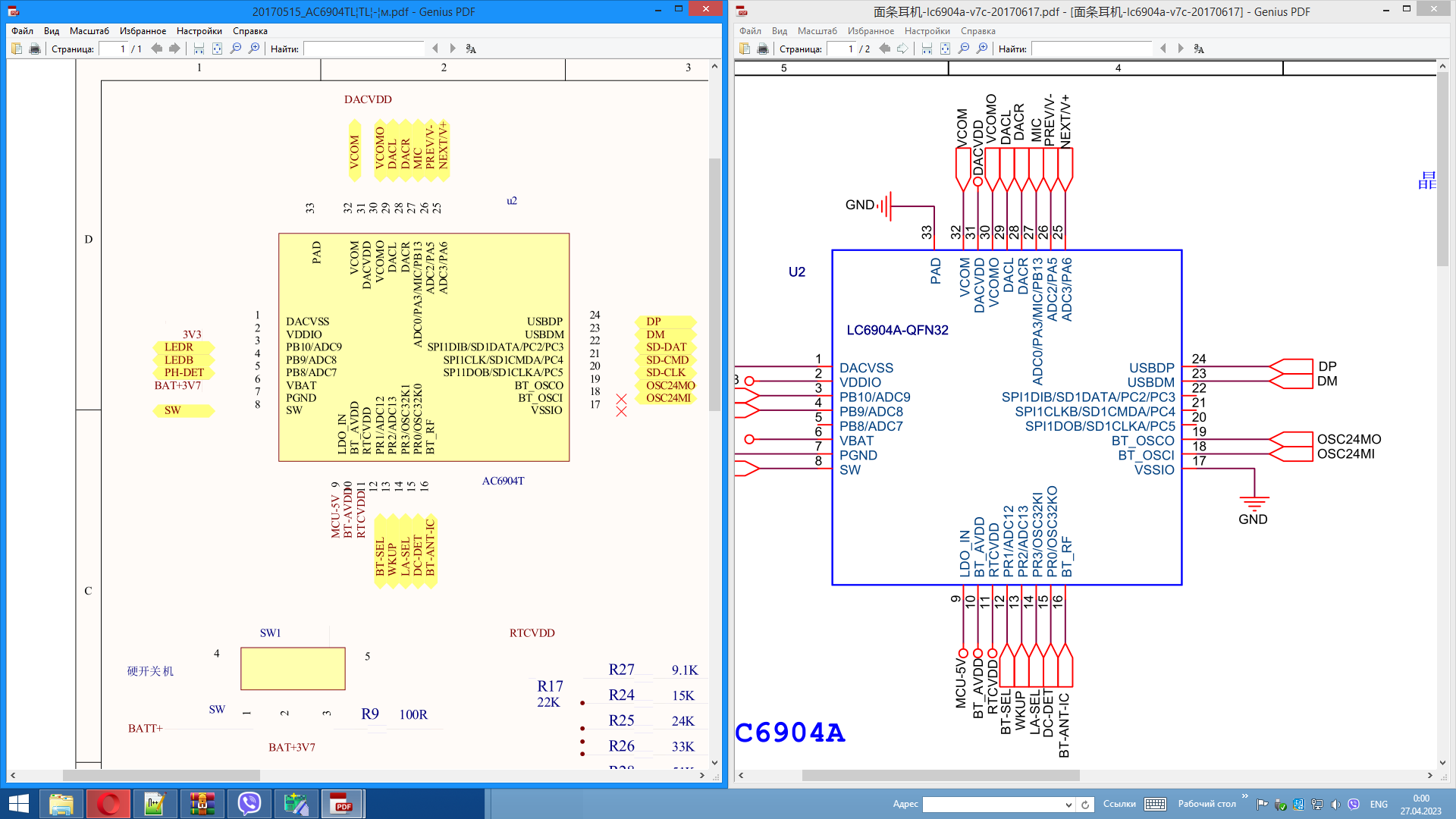Find next match in right window
Viewport: 1456px width, 819px height.
[x=1181, y=49]
